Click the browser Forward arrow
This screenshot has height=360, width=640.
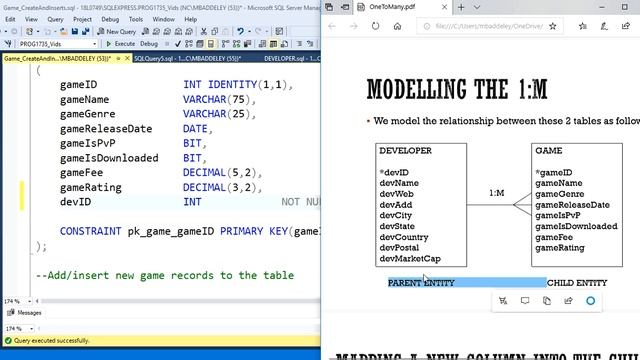click(353, 26)
